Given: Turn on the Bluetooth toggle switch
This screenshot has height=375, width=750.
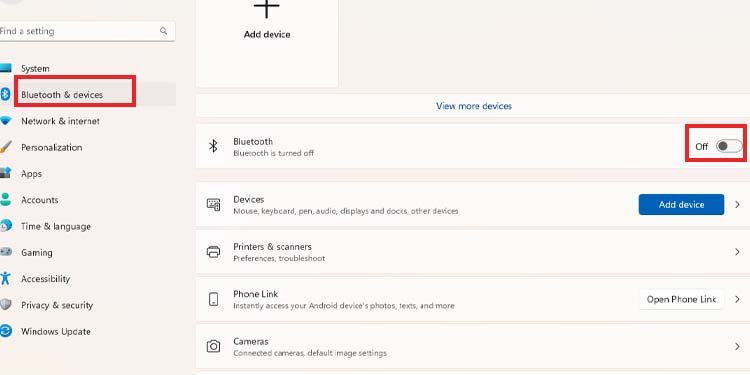Looking at the screenshot, I should [729, 146].
